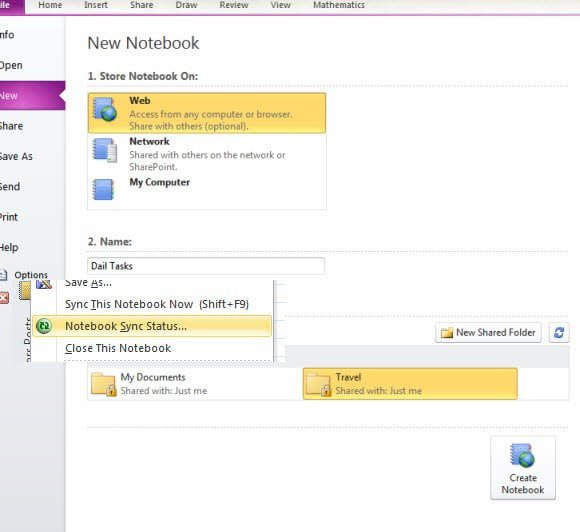
Task: Choose Save As in sidebar
Action: click(33, 156)
